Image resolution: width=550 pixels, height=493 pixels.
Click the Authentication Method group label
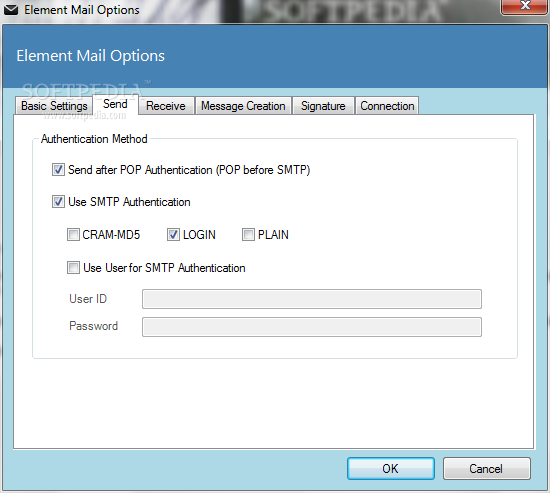pos(94,139)
